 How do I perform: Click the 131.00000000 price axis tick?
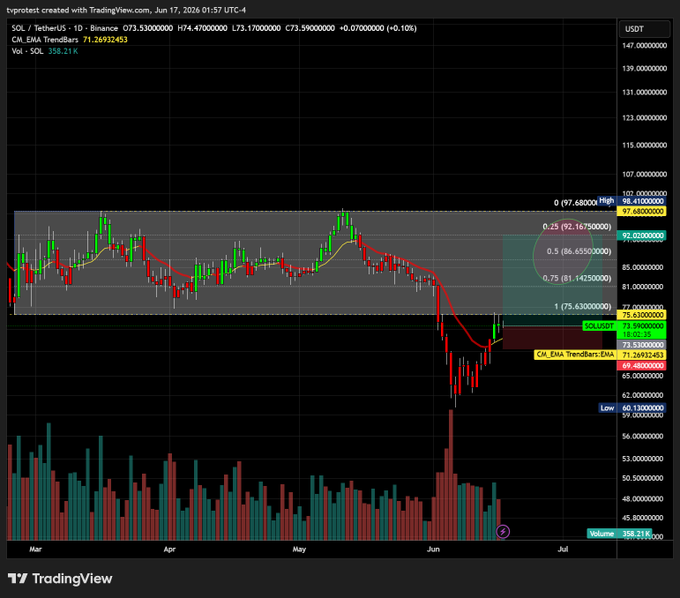point(644,92)
